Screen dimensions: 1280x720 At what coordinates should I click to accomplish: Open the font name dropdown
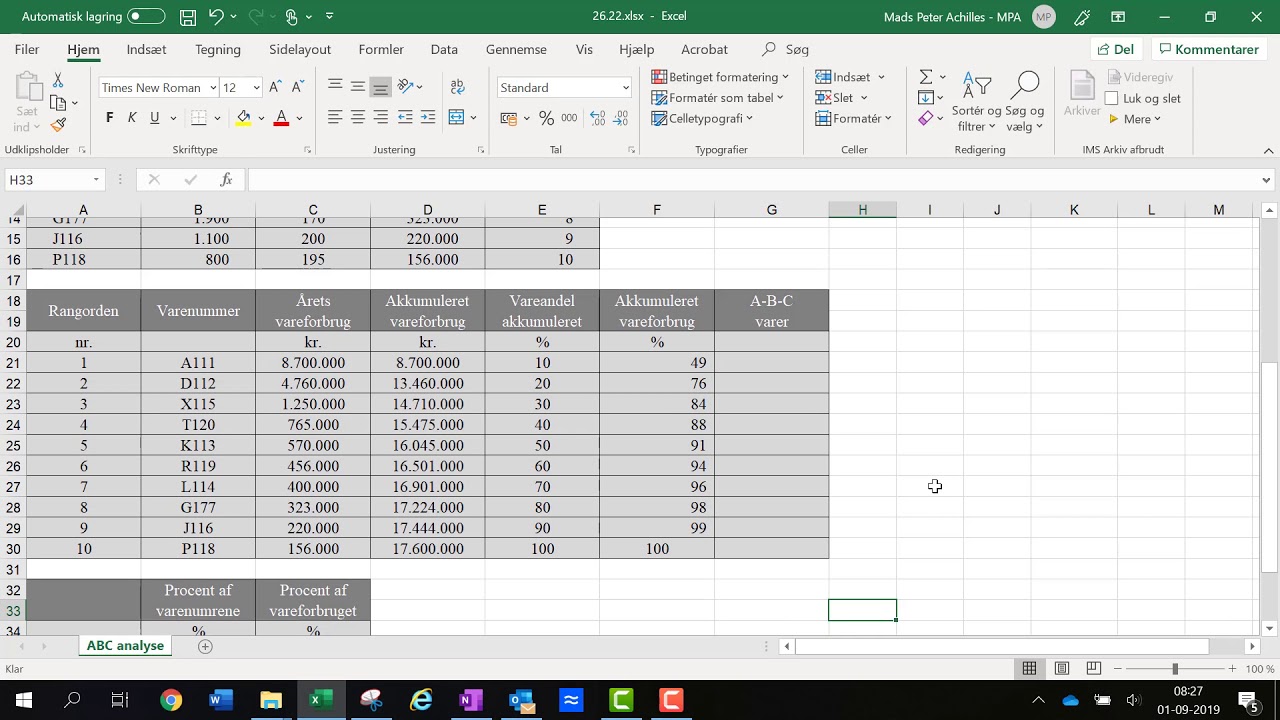point(213,88)
